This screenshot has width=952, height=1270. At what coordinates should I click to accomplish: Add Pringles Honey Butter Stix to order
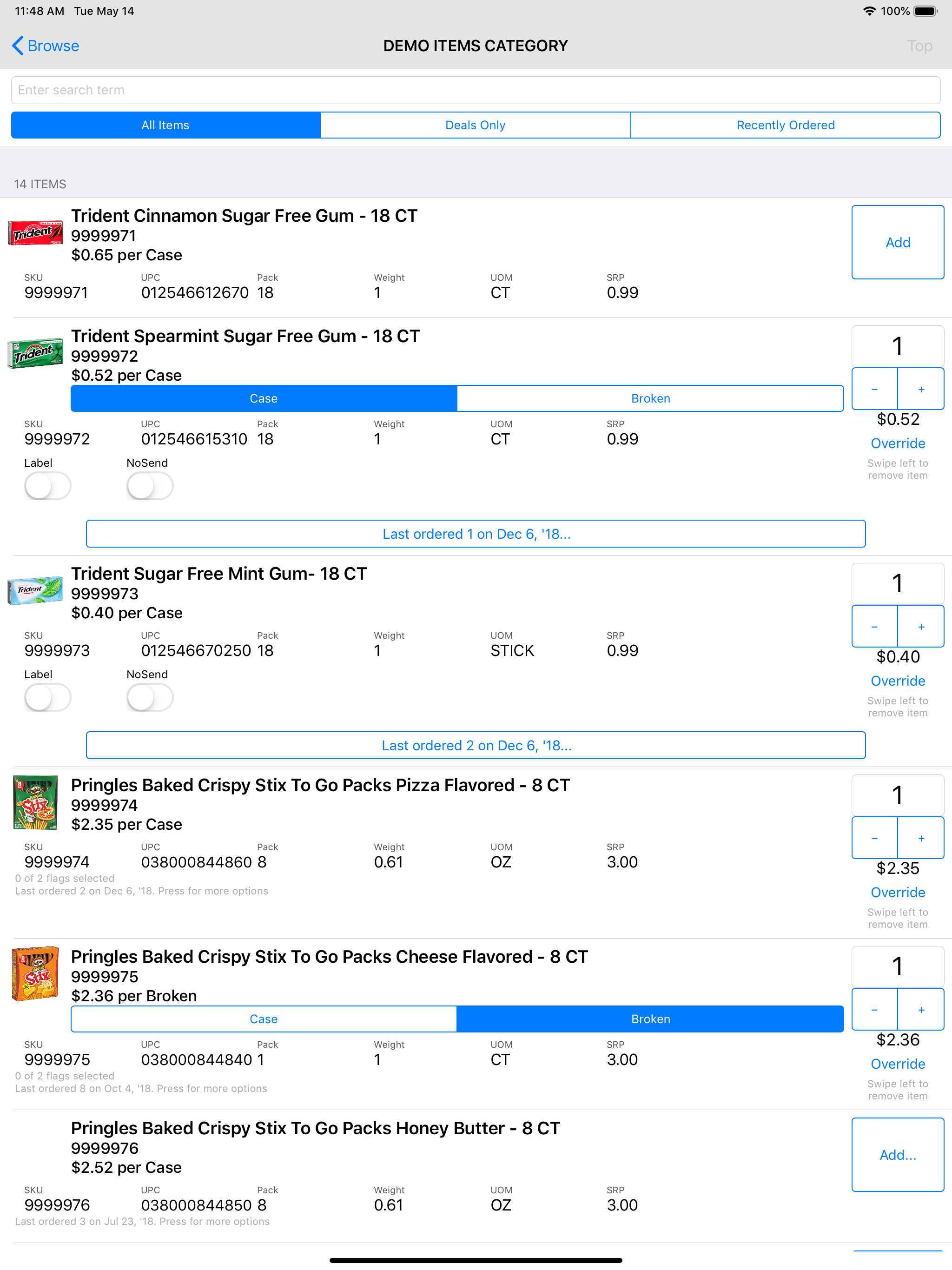[898, 1155]
